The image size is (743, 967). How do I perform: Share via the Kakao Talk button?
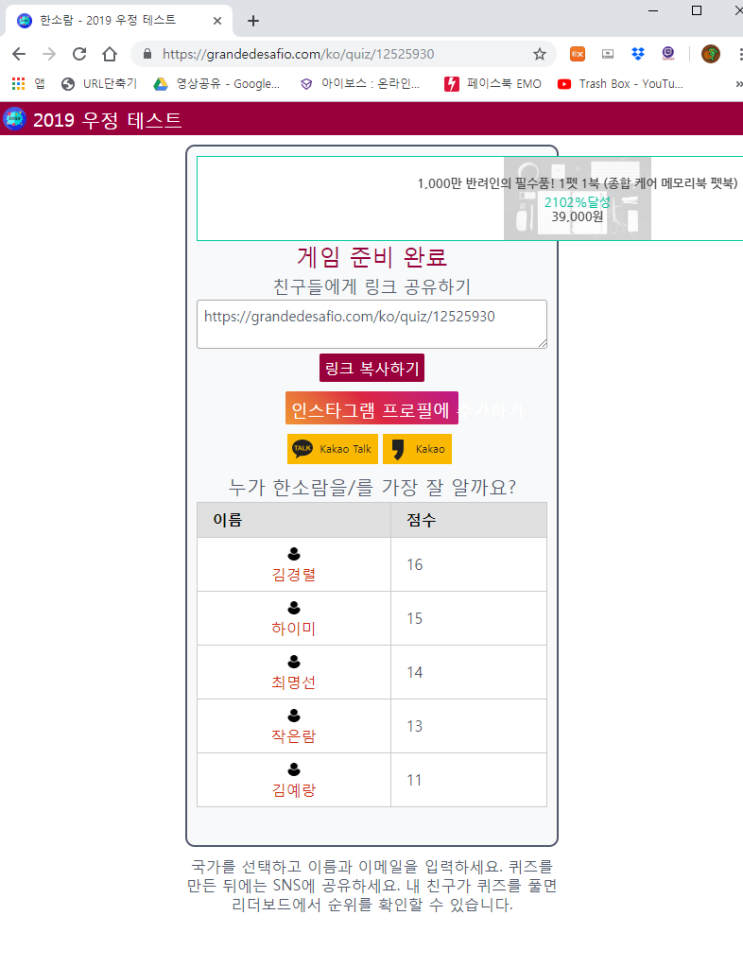coord(332,449)
